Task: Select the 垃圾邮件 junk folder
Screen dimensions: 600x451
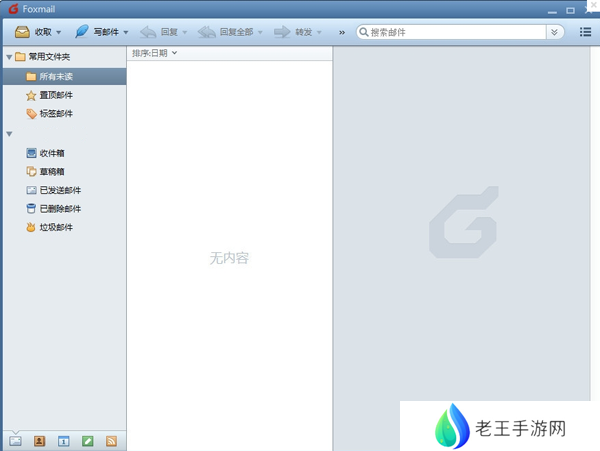Action: 55,228
